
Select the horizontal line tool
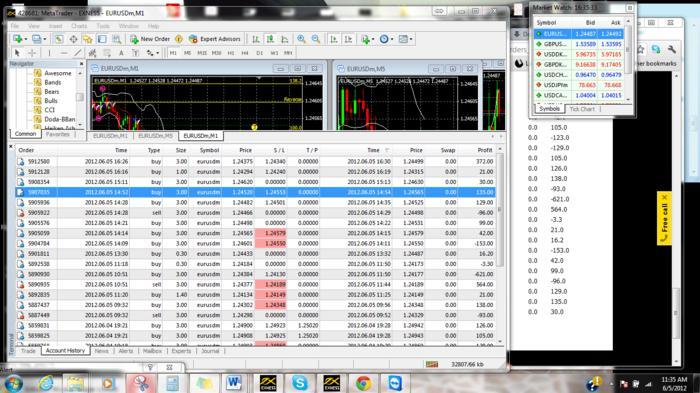point(64,53)
